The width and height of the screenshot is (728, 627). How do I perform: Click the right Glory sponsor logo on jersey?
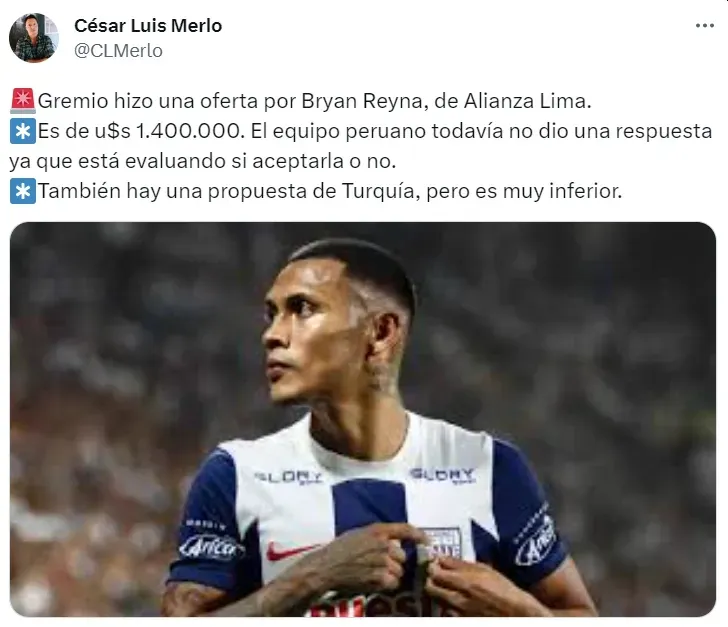point(442,475)
